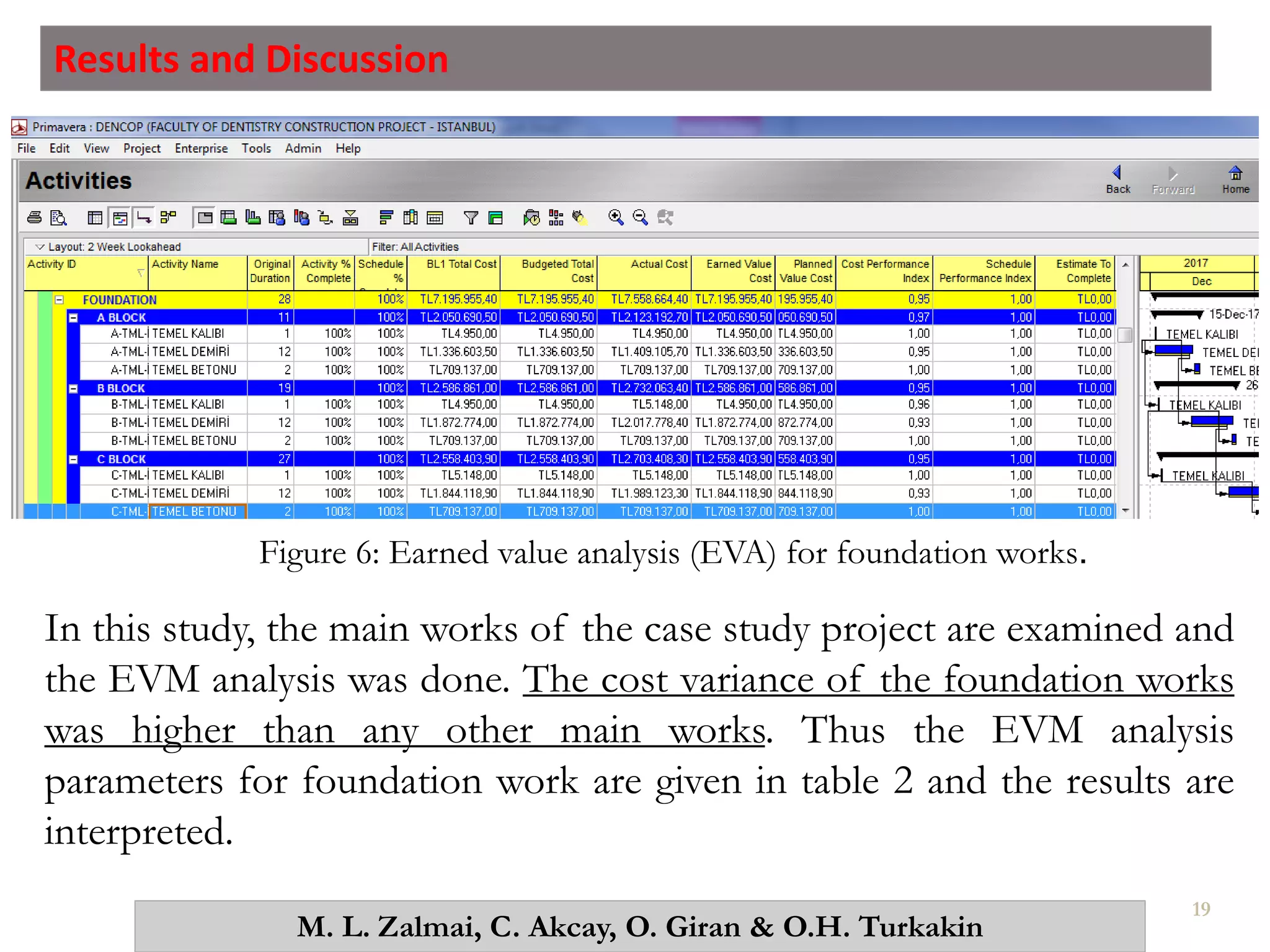Open the View menu
The height and width of the screenshot is (952, 1270).
96,149
